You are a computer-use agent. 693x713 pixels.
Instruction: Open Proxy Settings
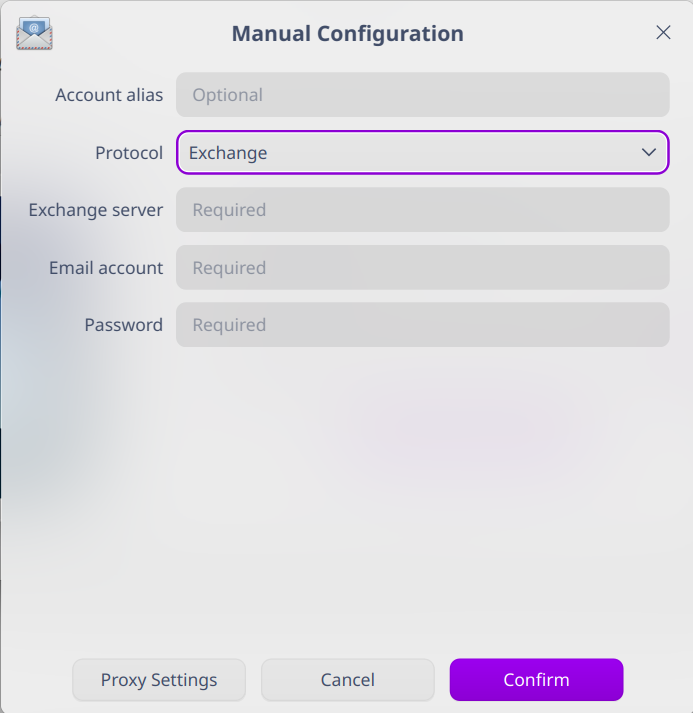click(x=159, y=680)
